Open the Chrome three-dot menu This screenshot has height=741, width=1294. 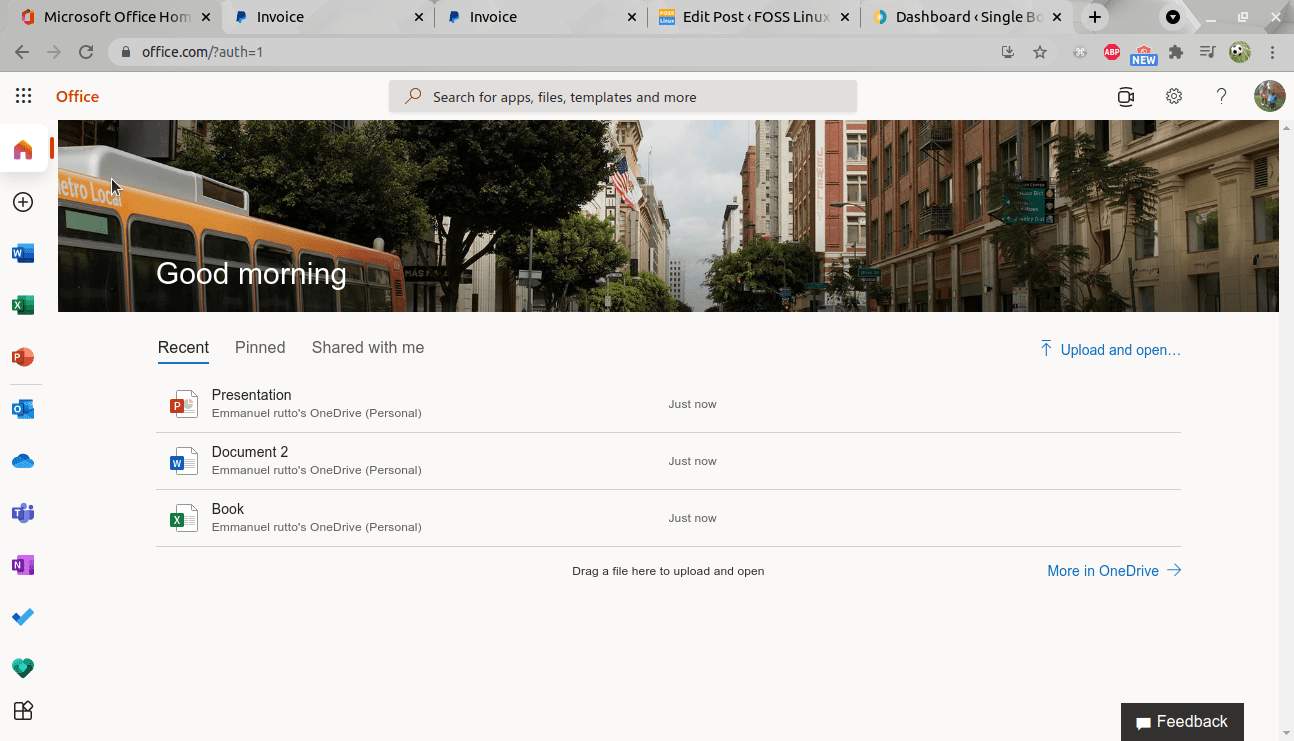click(x=1273, y=52)
